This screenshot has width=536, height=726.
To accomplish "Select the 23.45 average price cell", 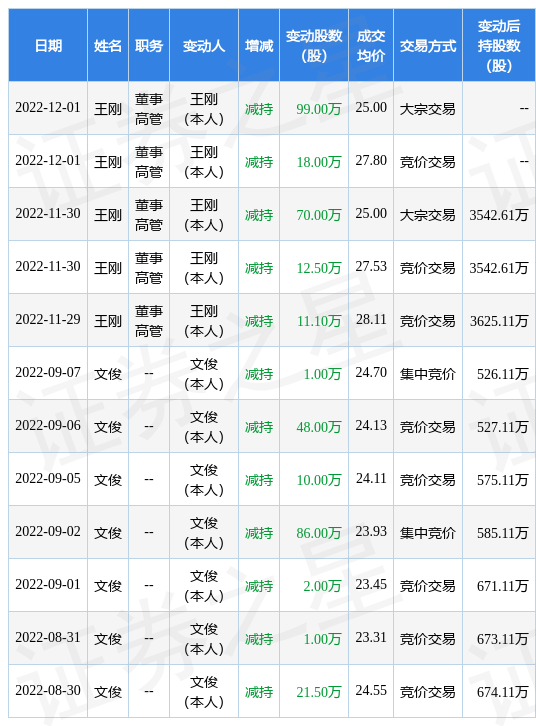I will coord(371,584).
